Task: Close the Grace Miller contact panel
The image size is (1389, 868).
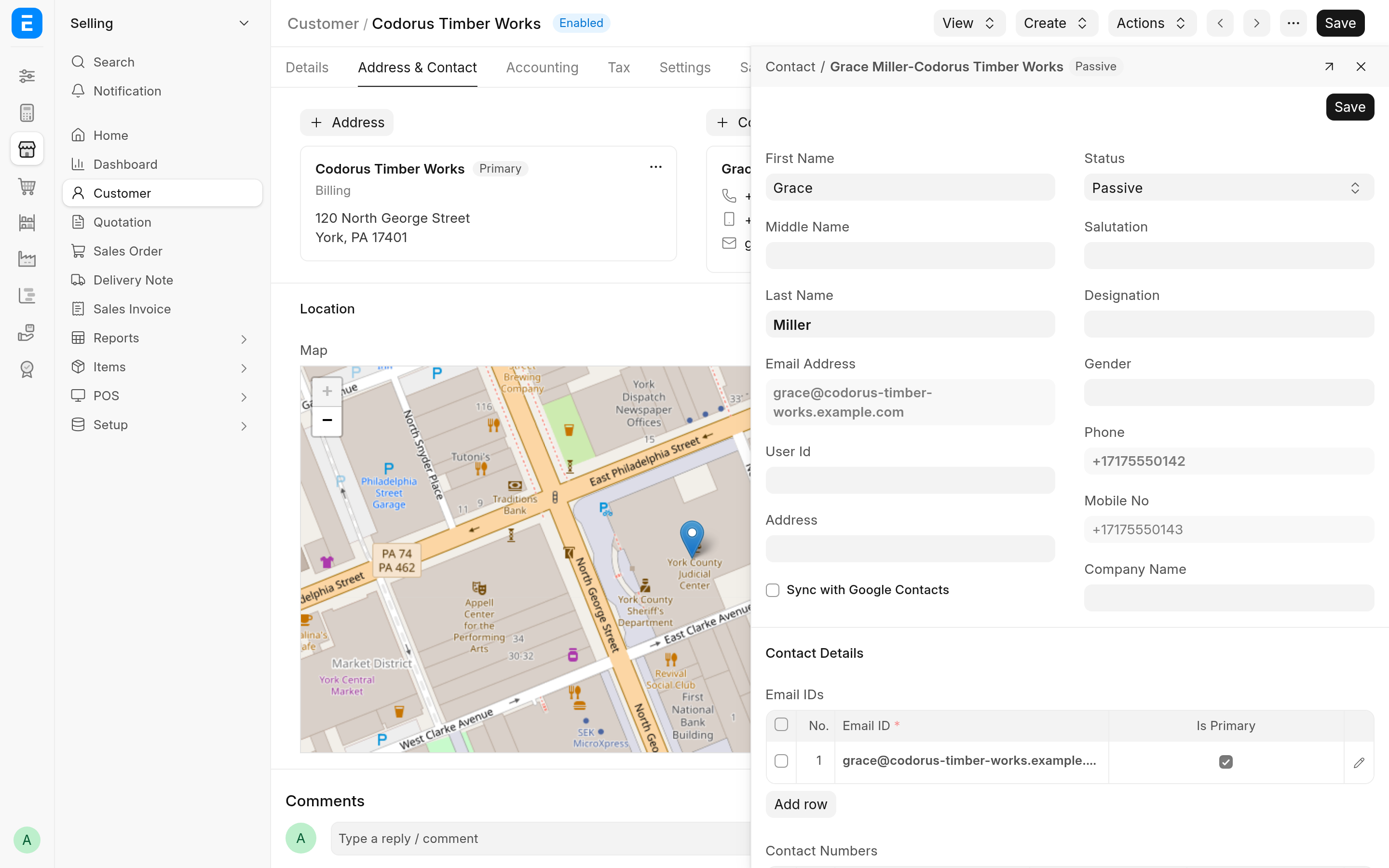Action: [1361, 67]
